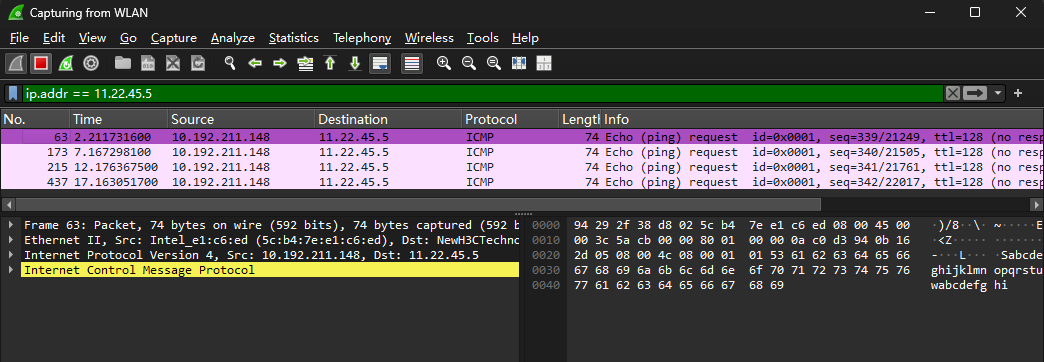Expand the Ethernet II tree node
The width and height of the screenshot is (1044, 362).
tap(11, 240)
